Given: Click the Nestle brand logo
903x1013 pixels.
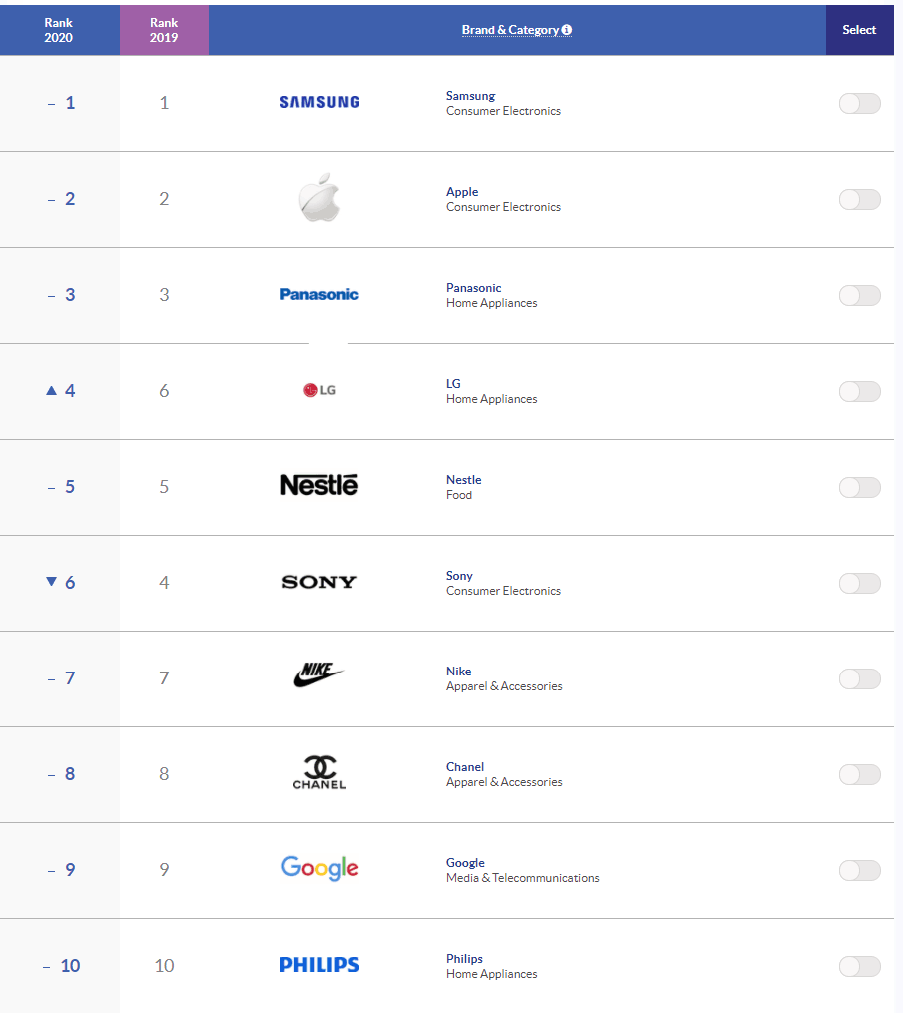Looking at the screenshot, I should [319, 486].
